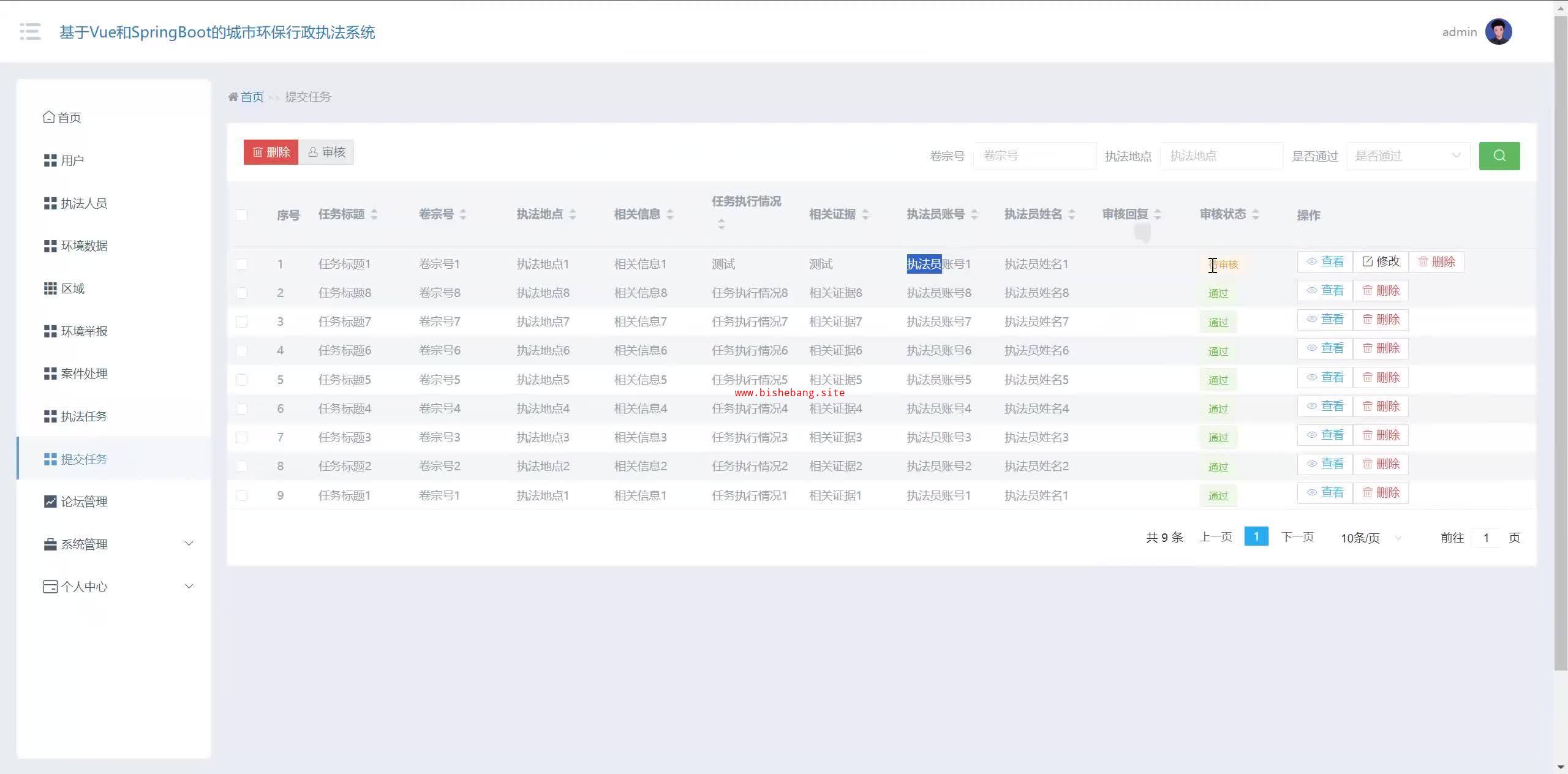Open 执法任务 in the sidebar
Screen dimensions: 1568x774
pos(84,416)
